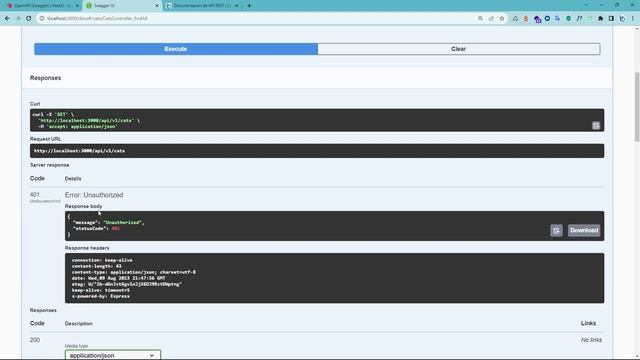Close the Swagger UI tab
Screen dimensions: 640x360
coord(157,6)
